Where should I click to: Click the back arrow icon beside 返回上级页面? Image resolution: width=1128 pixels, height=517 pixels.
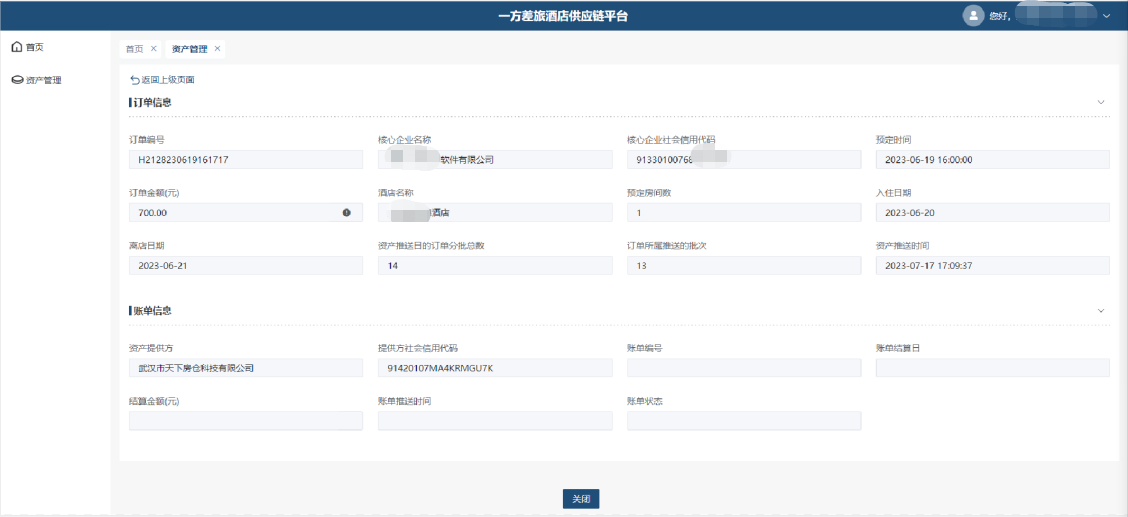click(x=135, y=79)
